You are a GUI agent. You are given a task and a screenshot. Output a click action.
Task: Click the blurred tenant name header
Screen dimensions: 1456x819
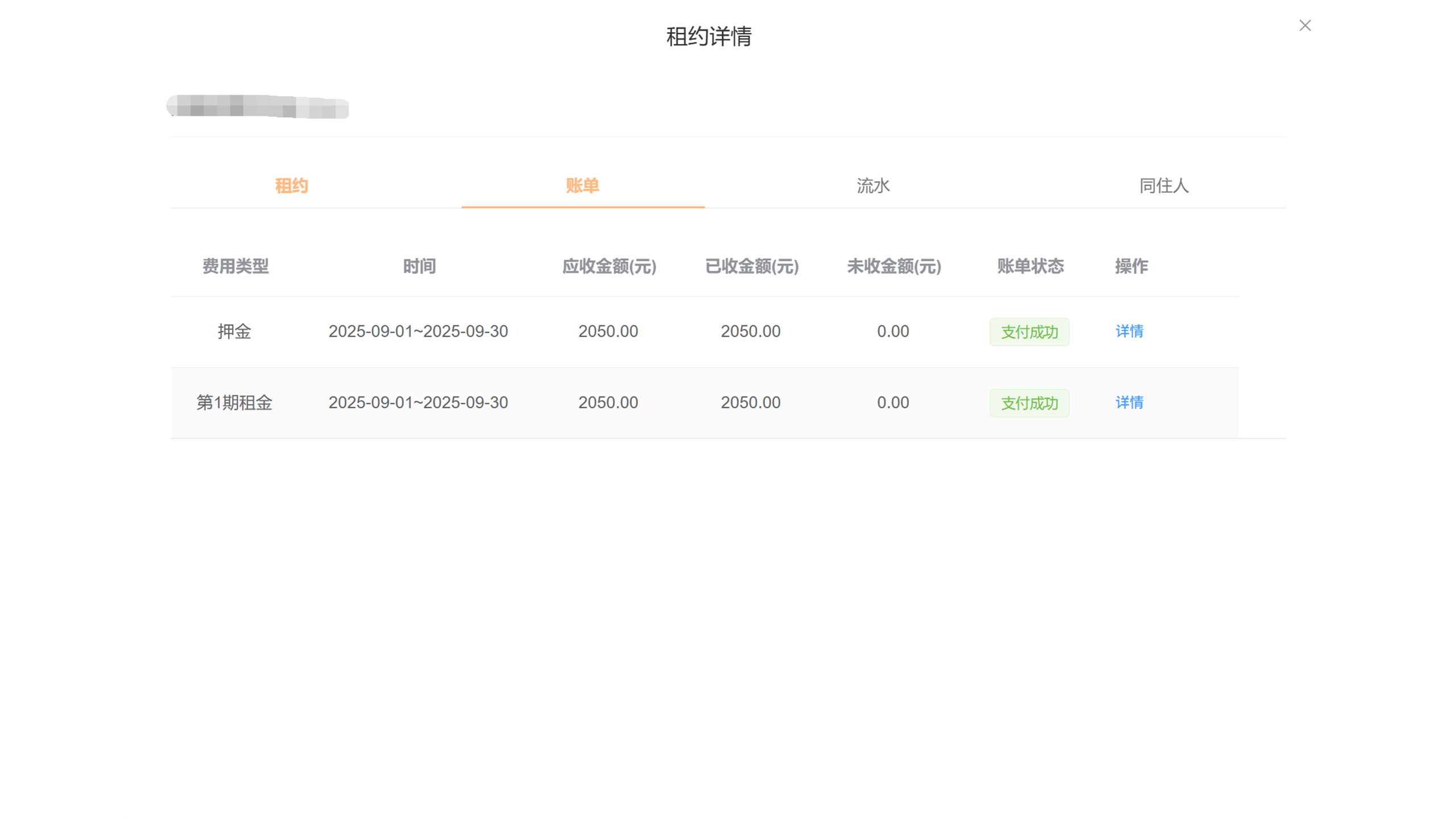[x=258, y=107]
